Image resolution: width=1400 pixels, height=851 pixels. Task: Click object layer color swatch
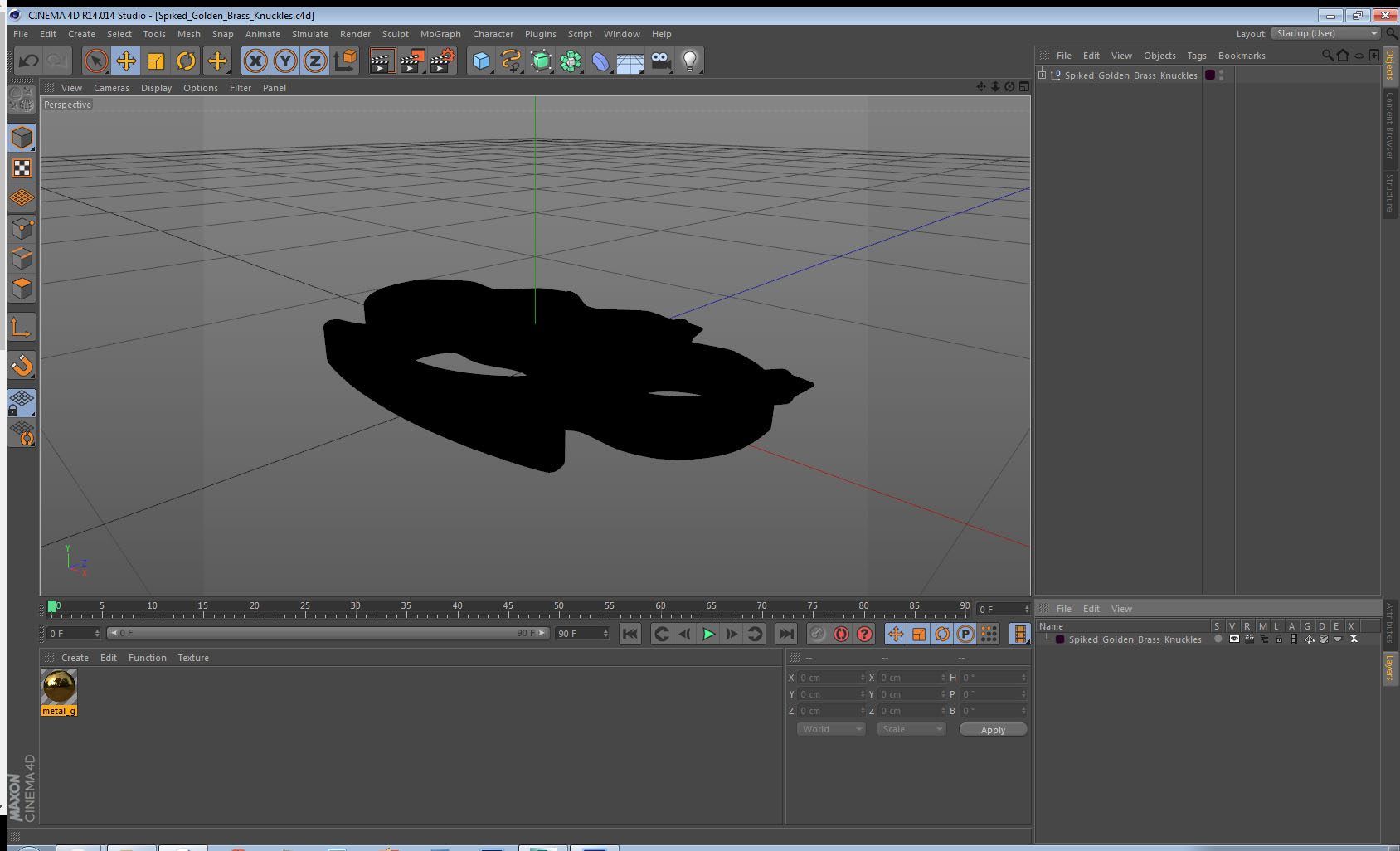(1210, 75)
